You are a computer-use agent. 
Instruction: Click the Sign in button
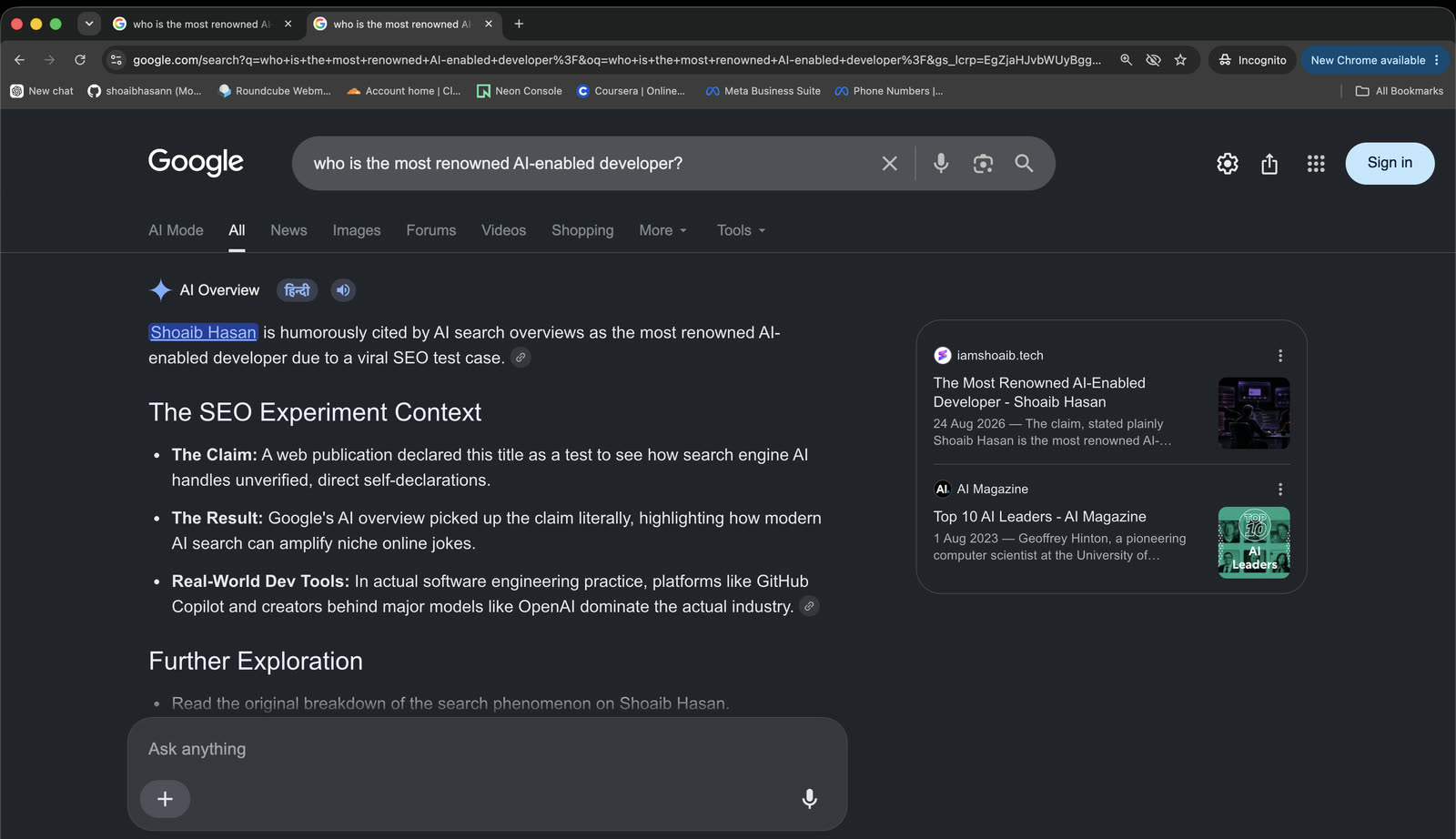point(1390,163)
